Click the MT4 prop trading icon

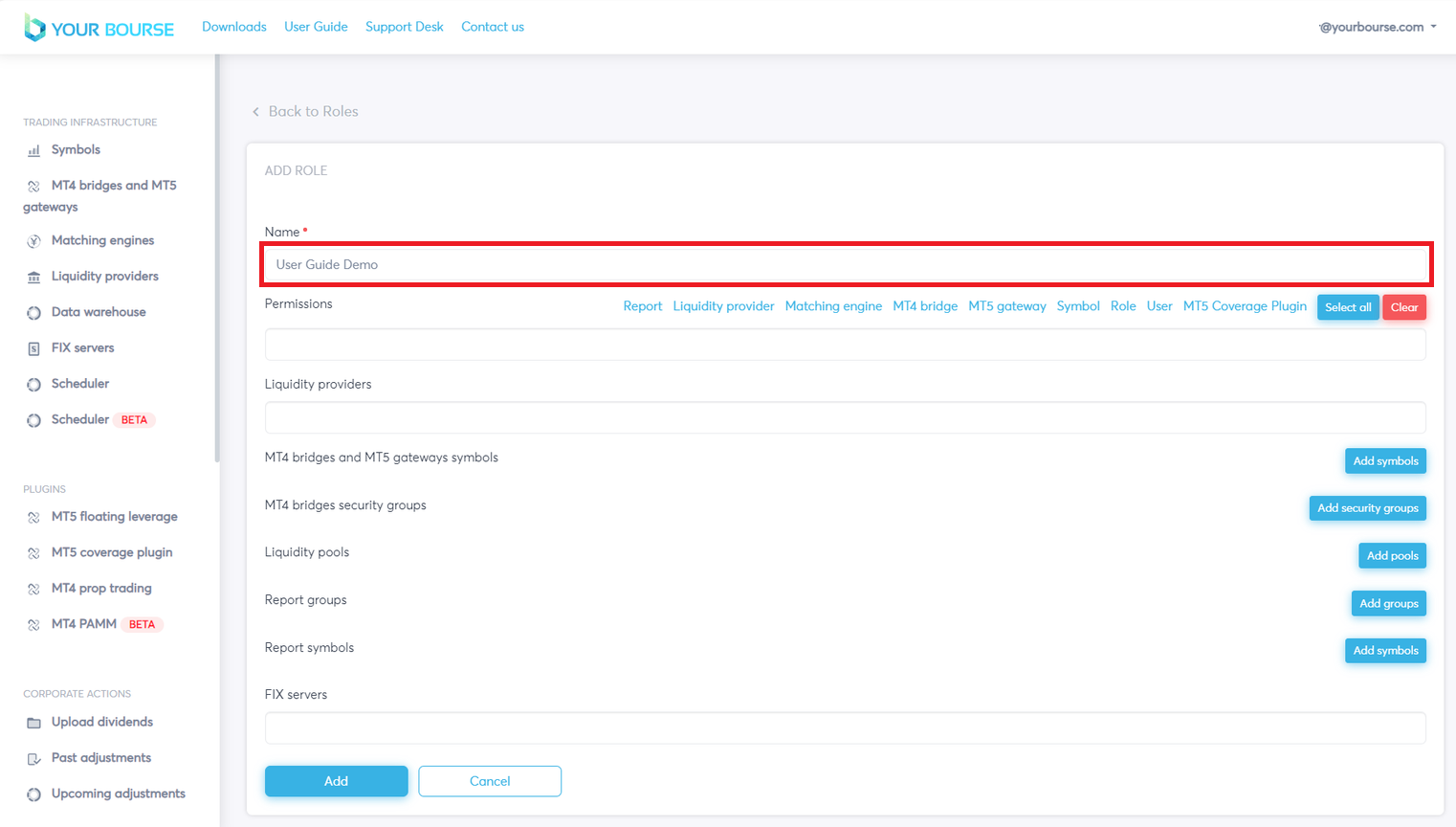(x=33, y=589)
